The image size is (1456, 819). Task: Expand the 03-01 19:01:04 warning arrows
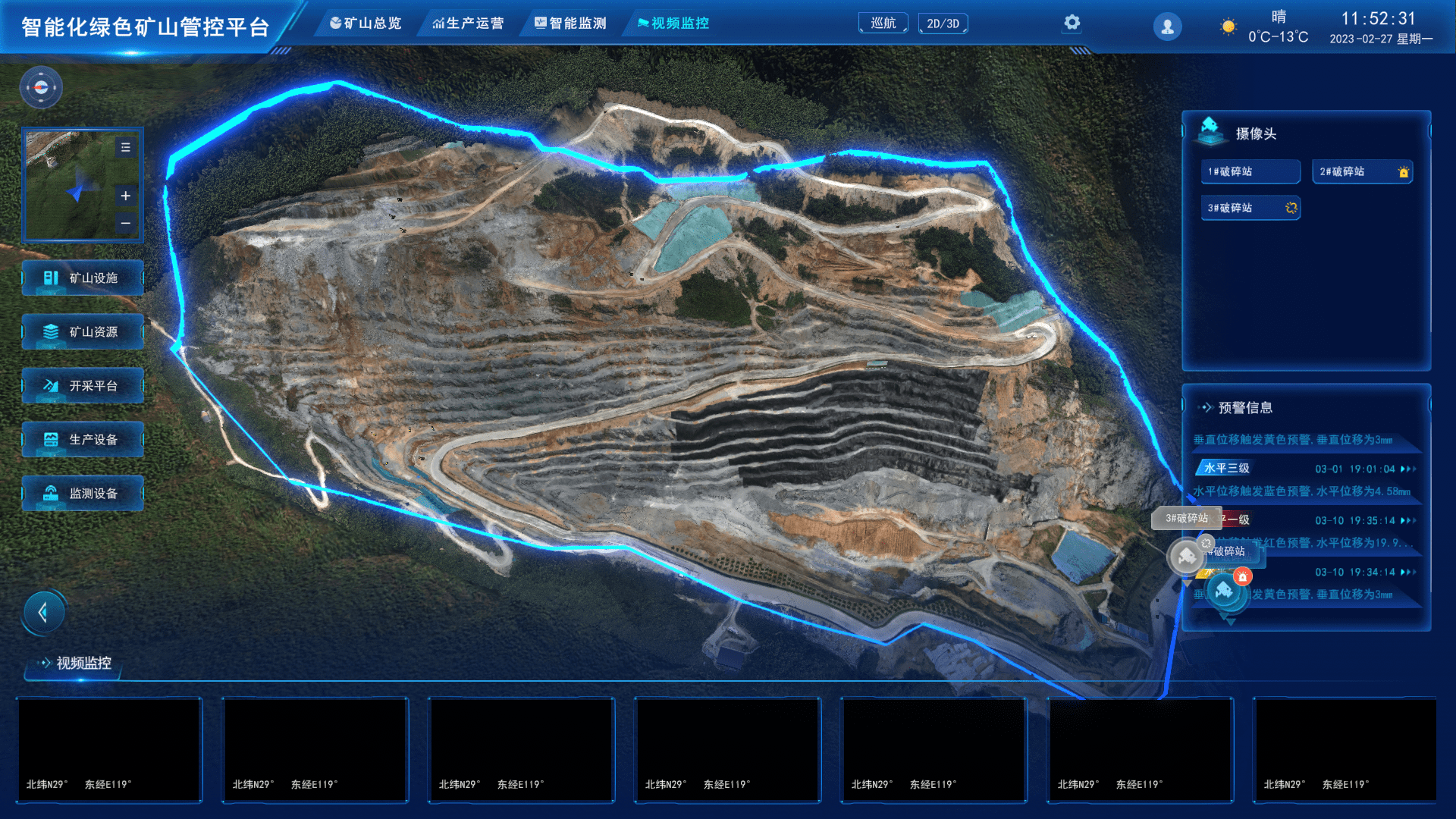[1407, 469]
